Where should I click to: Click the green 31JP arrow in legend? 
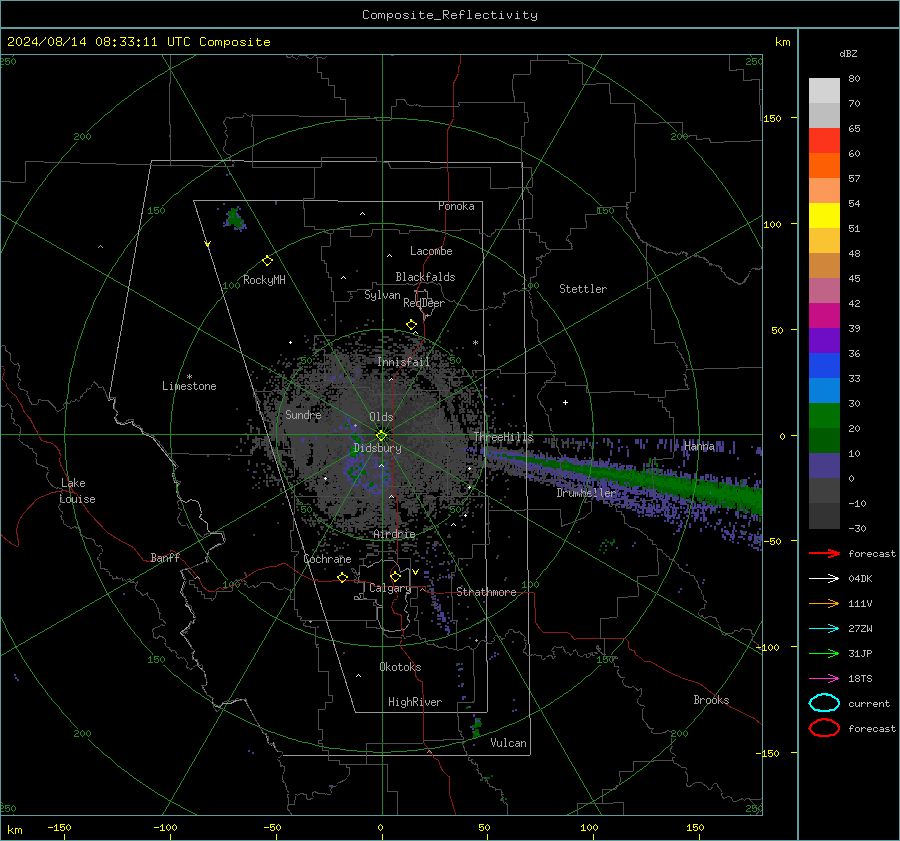coord(824,653)
